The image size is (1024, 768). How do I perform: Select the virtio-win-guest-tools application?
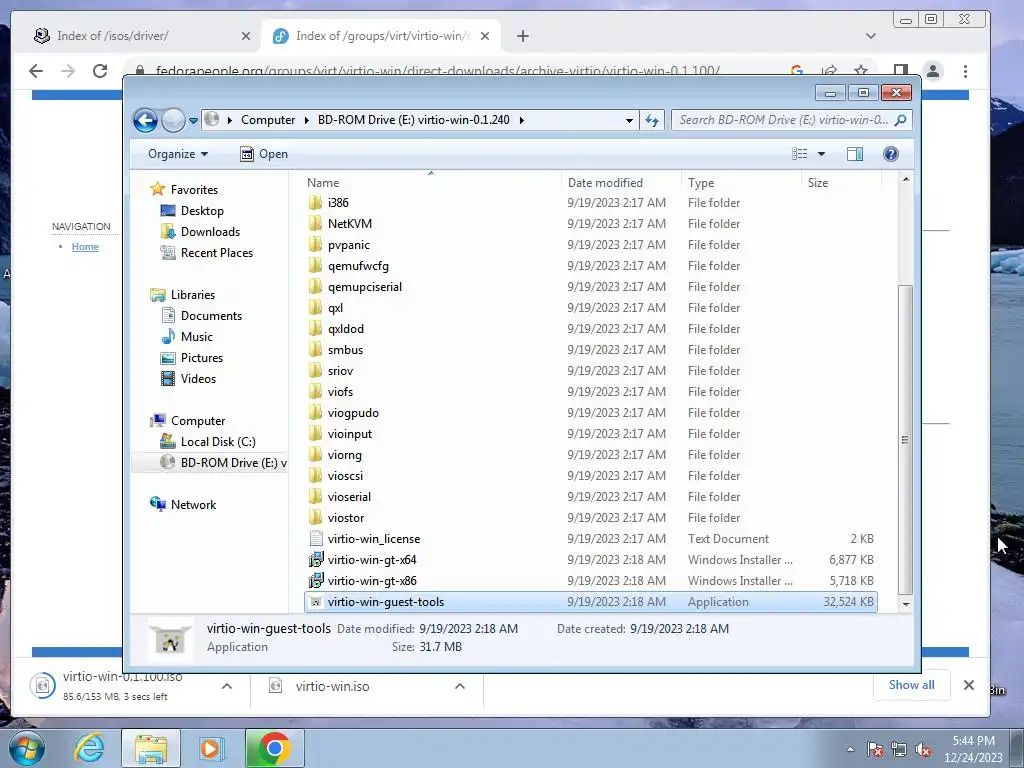pos(590,602)
